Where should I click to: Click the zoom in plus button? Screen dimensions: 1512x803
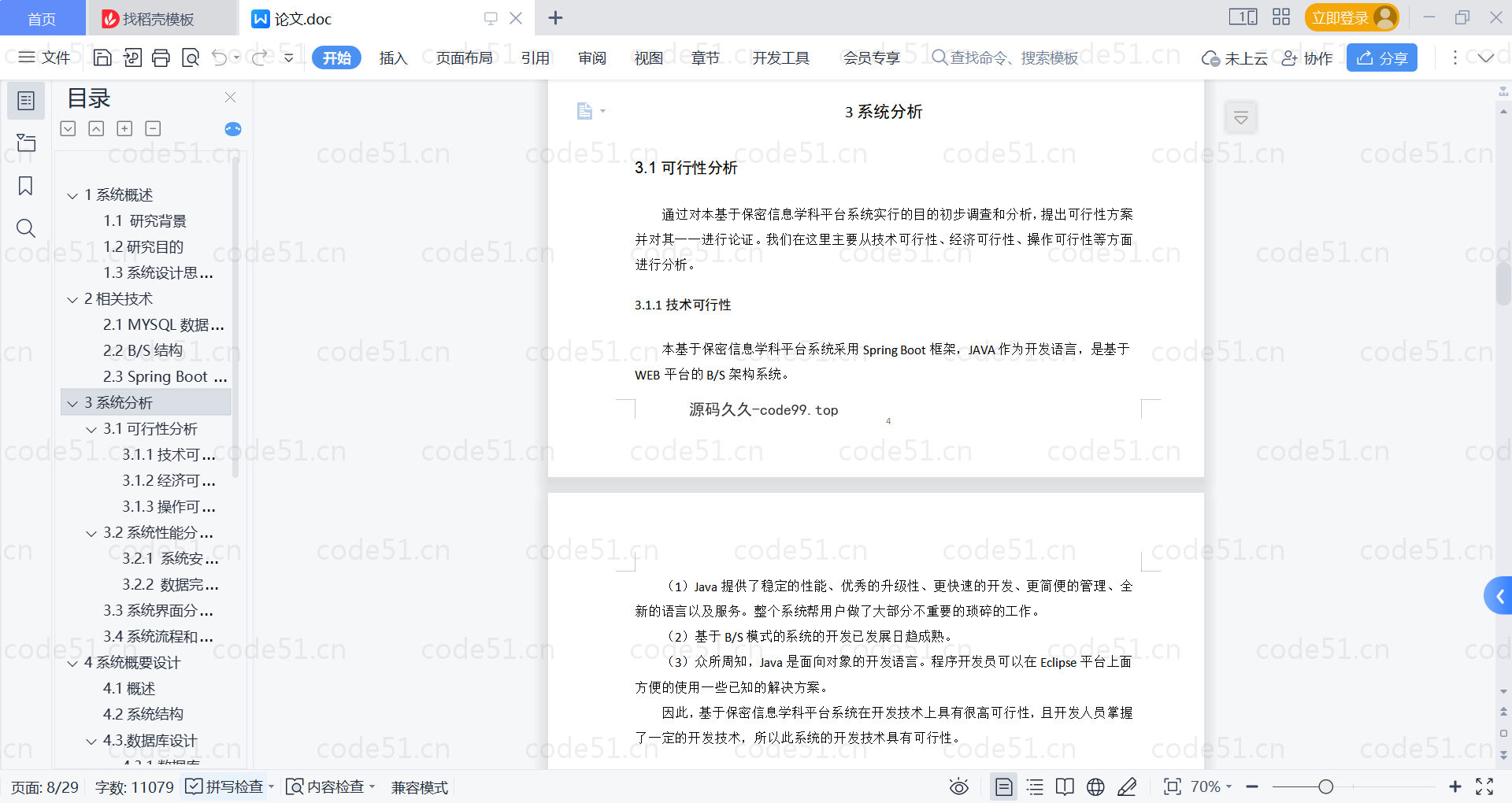(x=1455, y=786)
